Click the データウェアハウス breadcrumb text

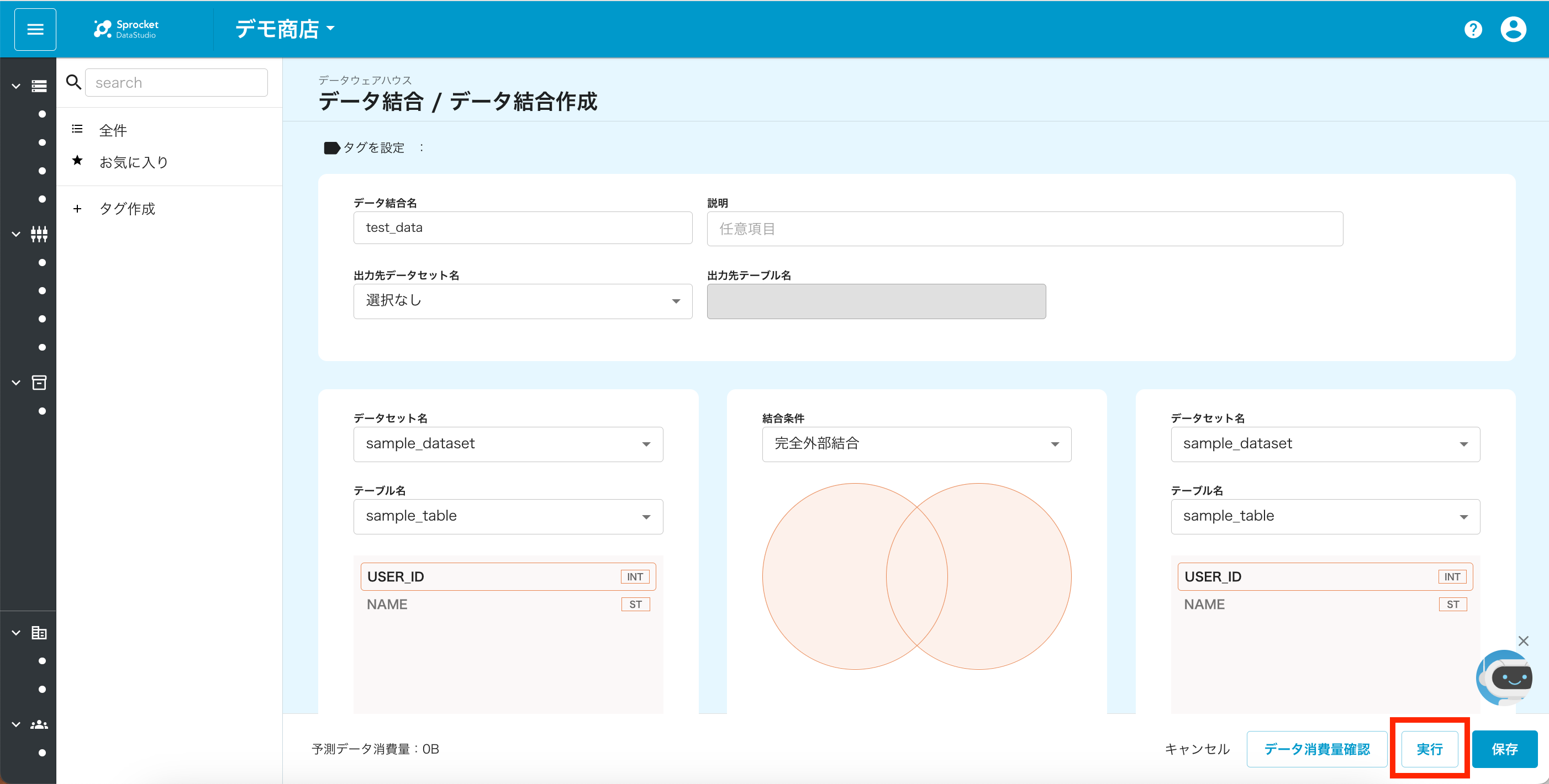coord(365,80)
